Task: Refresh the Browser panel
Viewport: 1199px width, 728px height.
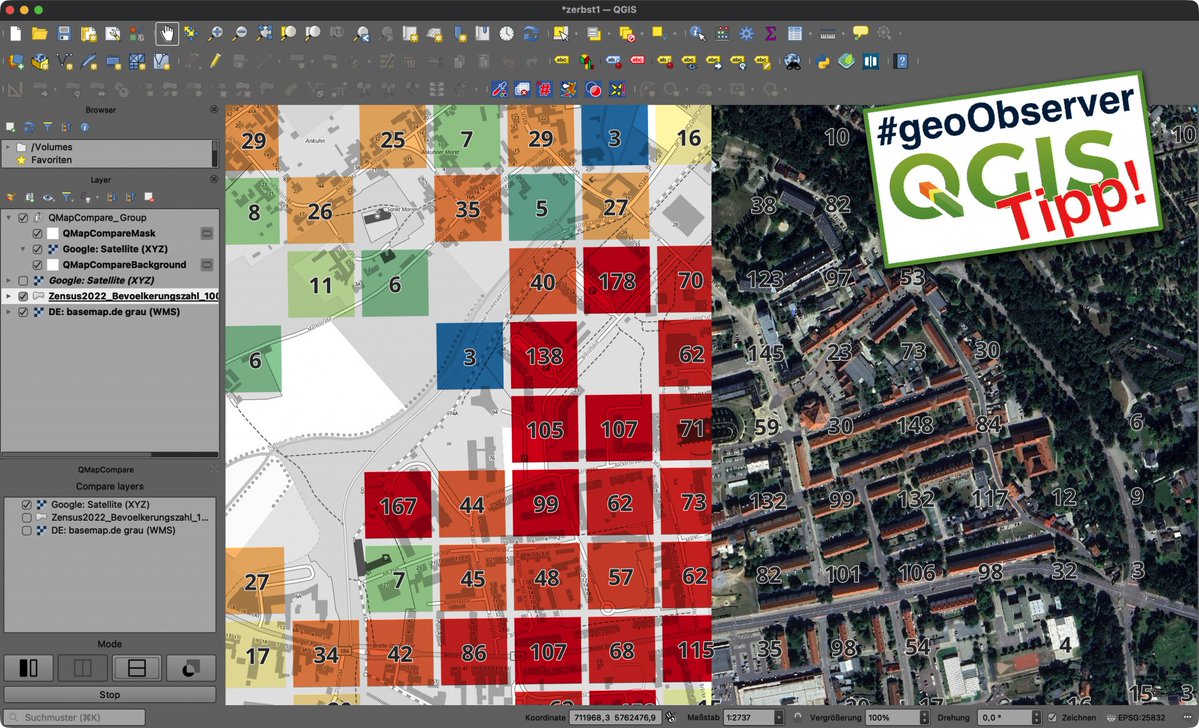Action: (30, 126)
